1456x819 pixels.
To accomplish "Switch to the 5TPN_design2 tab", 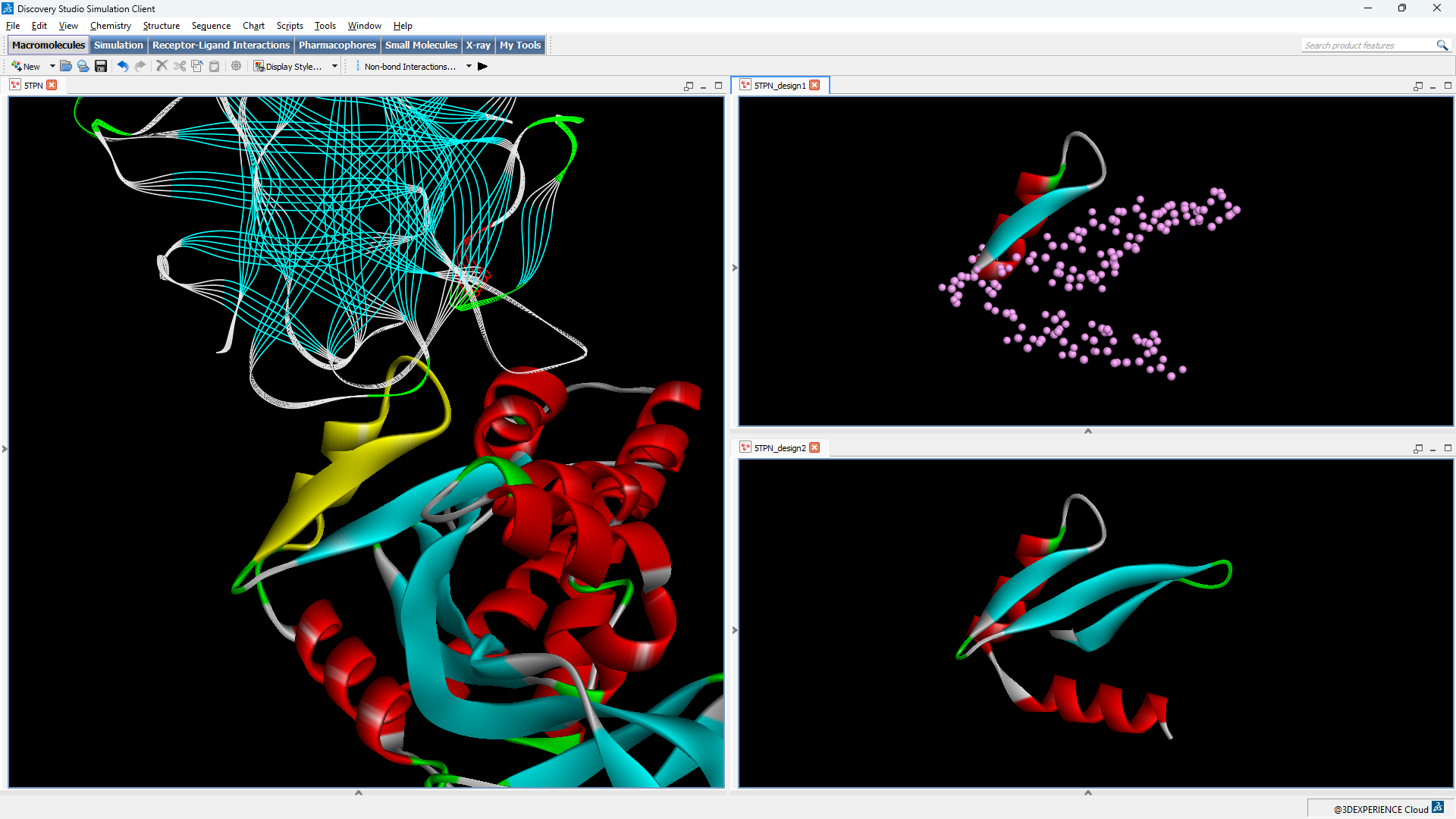I will coord(779,447).
